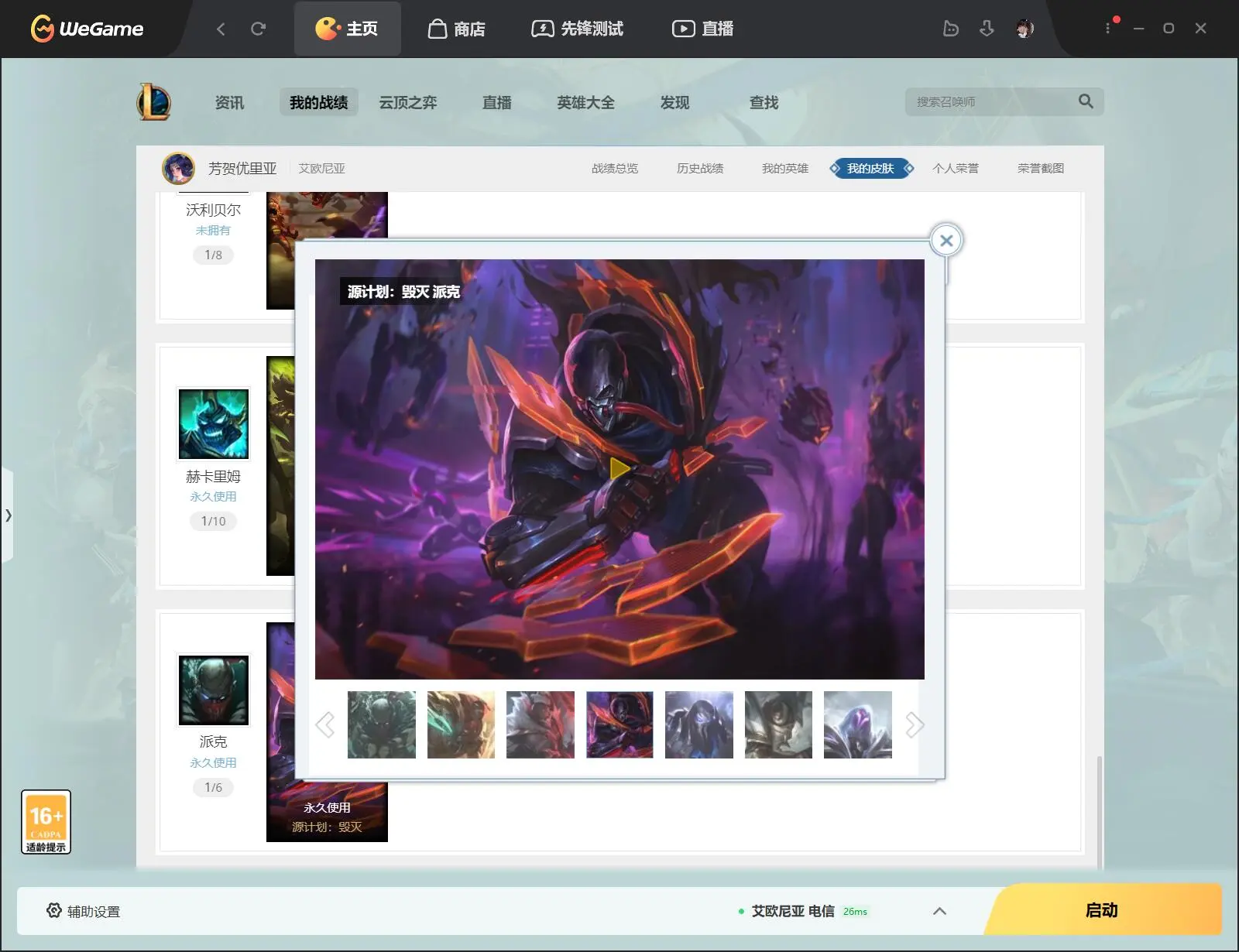Open the 16+ age rating notice

point(46,822)
